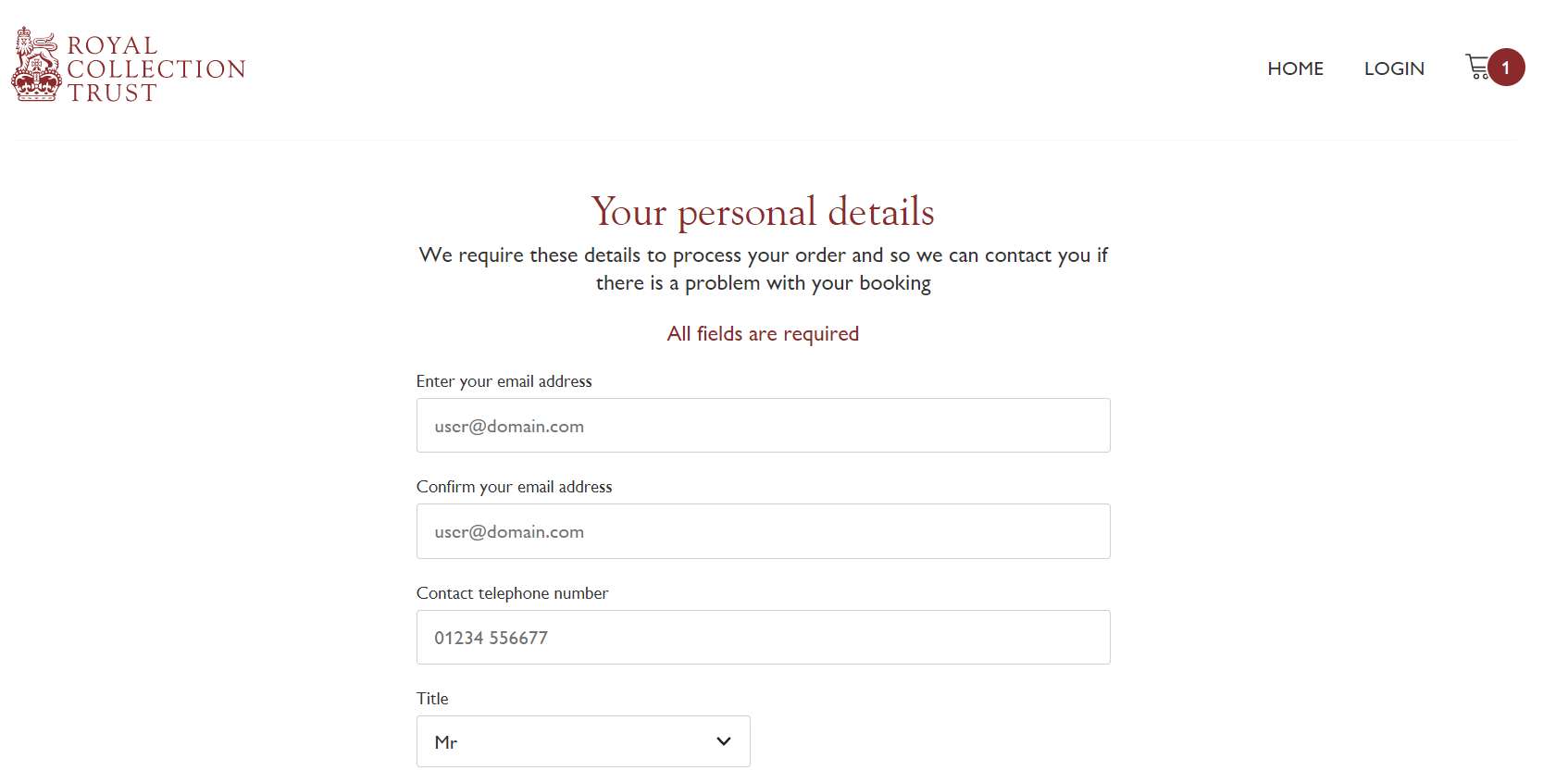Image resolution: width=1568 pixels, height=783 pixels.
Task: Click the 'Confirm your email address' label
Action: coord(514,487)
